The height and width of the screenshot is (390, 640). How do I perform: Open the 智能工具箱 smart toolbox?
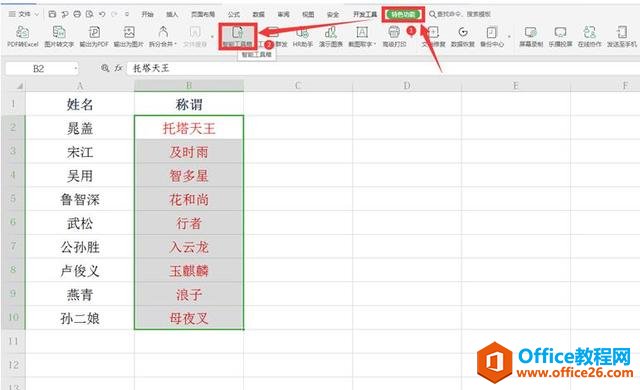click(x=238, y=36)
